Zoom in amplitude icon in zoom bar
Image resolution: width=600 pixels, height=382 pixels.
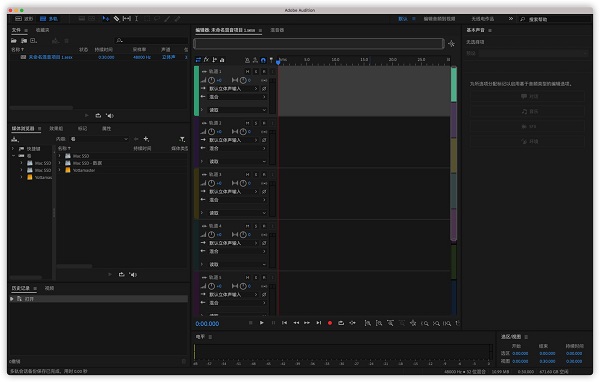coord(367,324)
